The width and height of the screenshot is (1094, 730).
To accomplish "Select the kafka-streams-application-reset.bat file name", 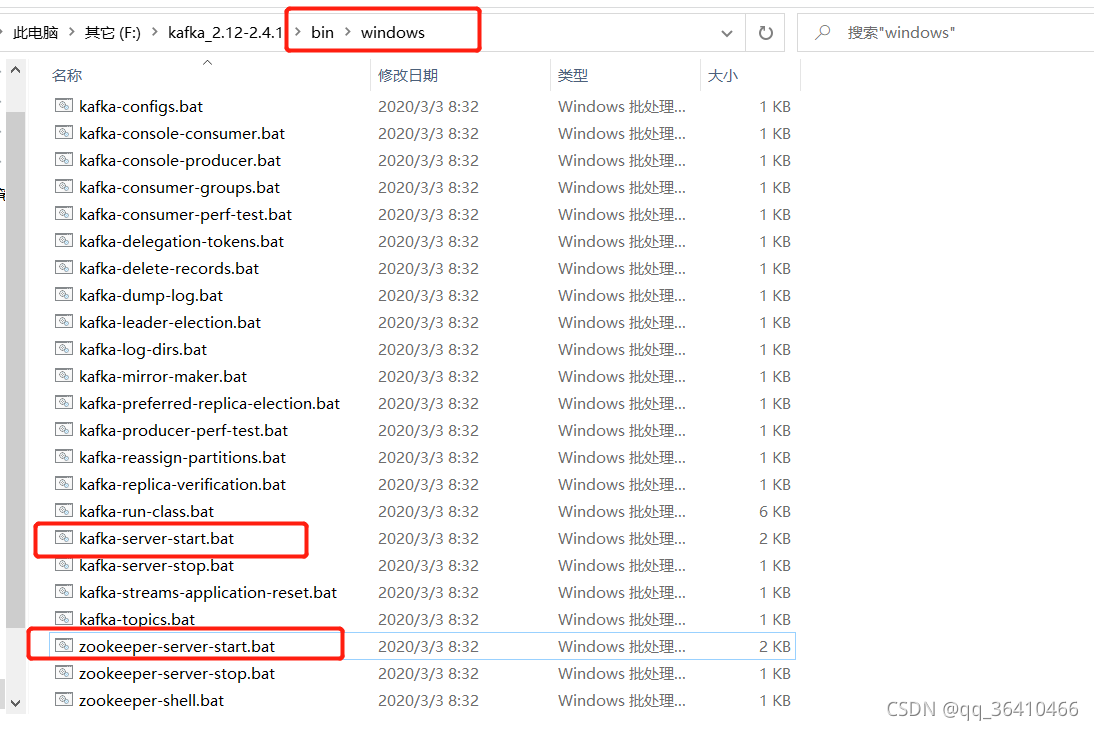I will pyautogui.click(x=208, y=593).
